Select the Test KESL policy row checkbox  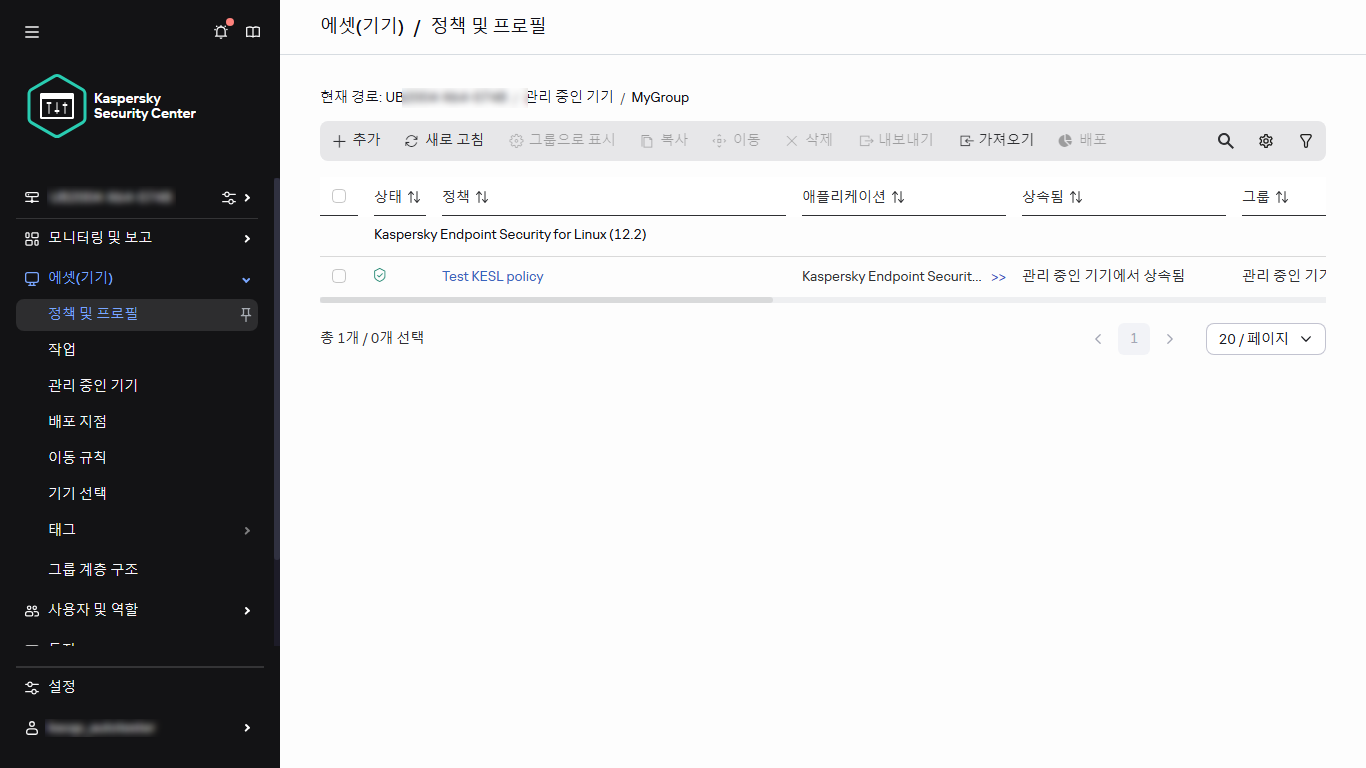[x=339, y=275]
